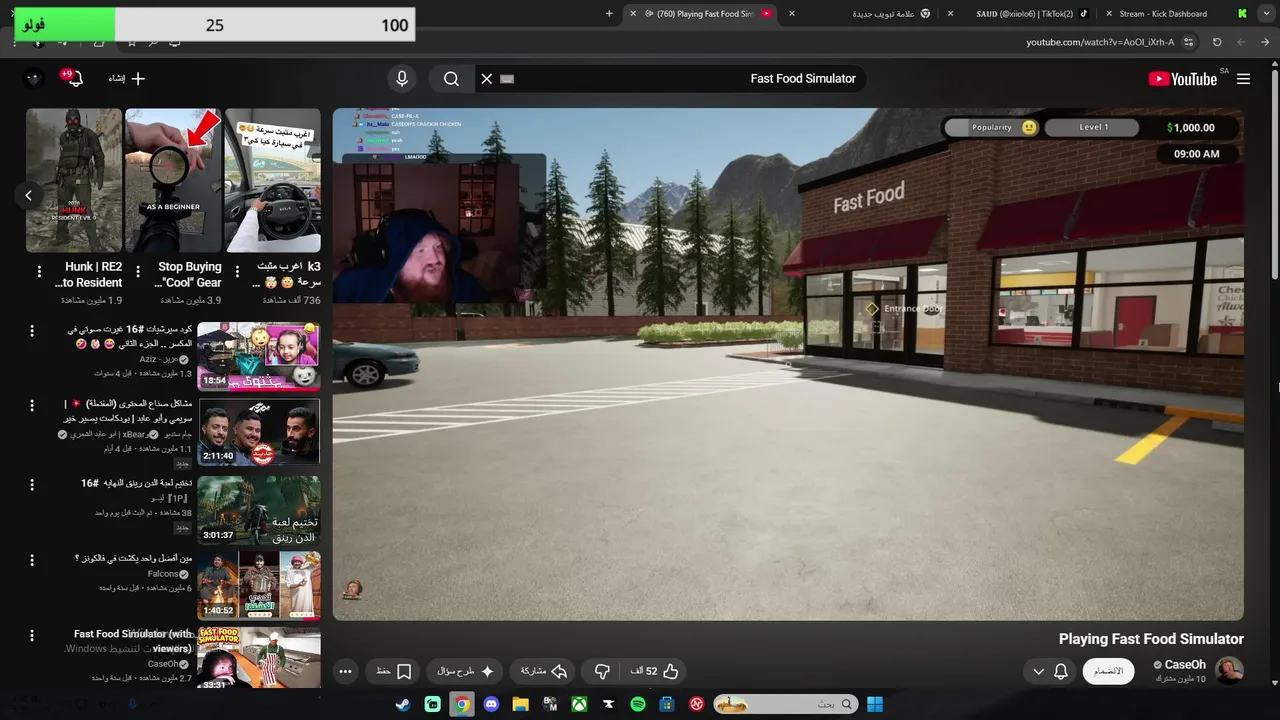Image resolution: width=1280 pixels, height=720 pixels.
Task: Play the k3 car short thumbnail
Action: pos(273,181)
